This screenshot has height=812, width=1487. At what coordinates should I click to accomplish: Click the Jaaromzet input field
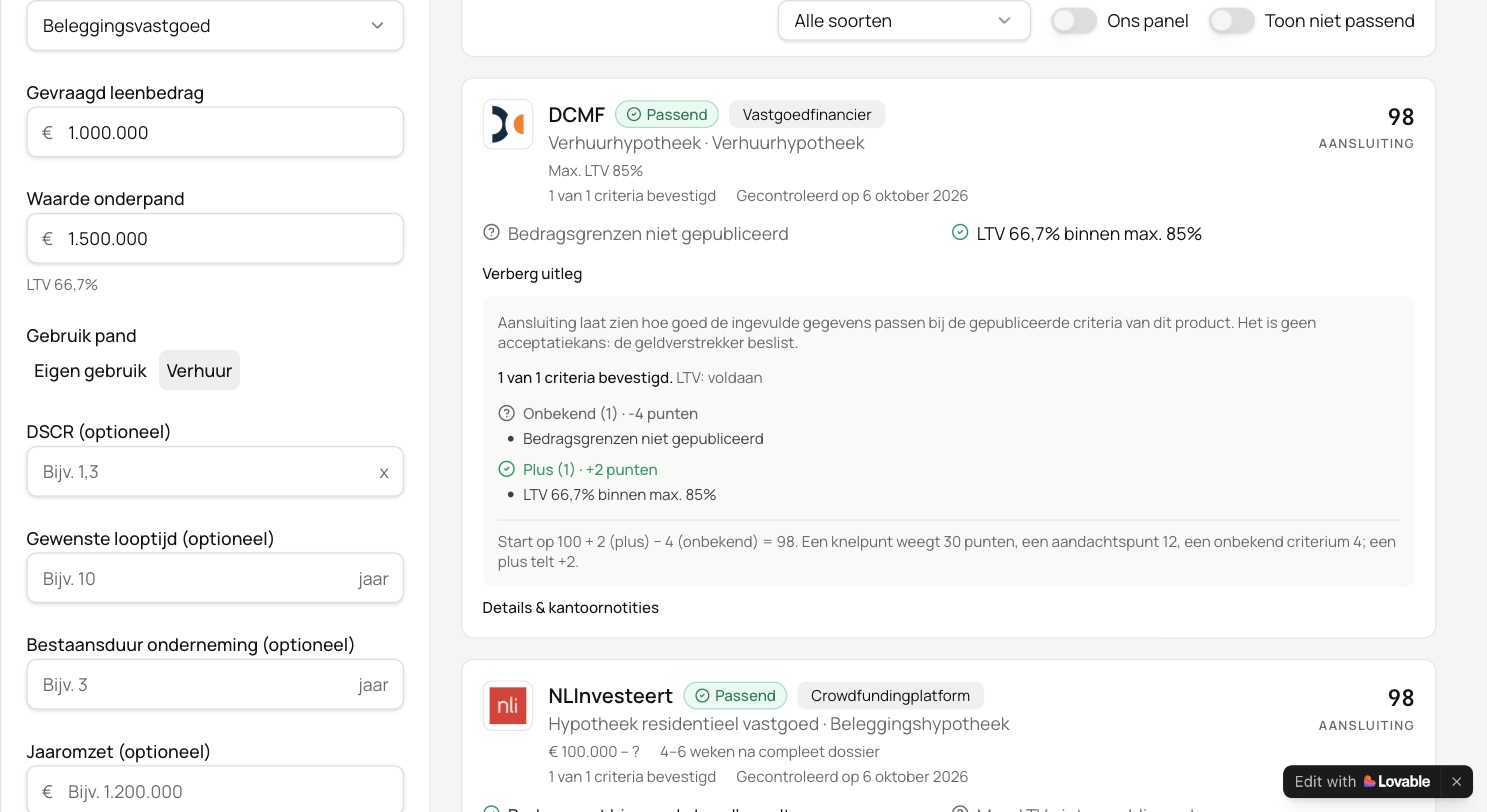215,790
